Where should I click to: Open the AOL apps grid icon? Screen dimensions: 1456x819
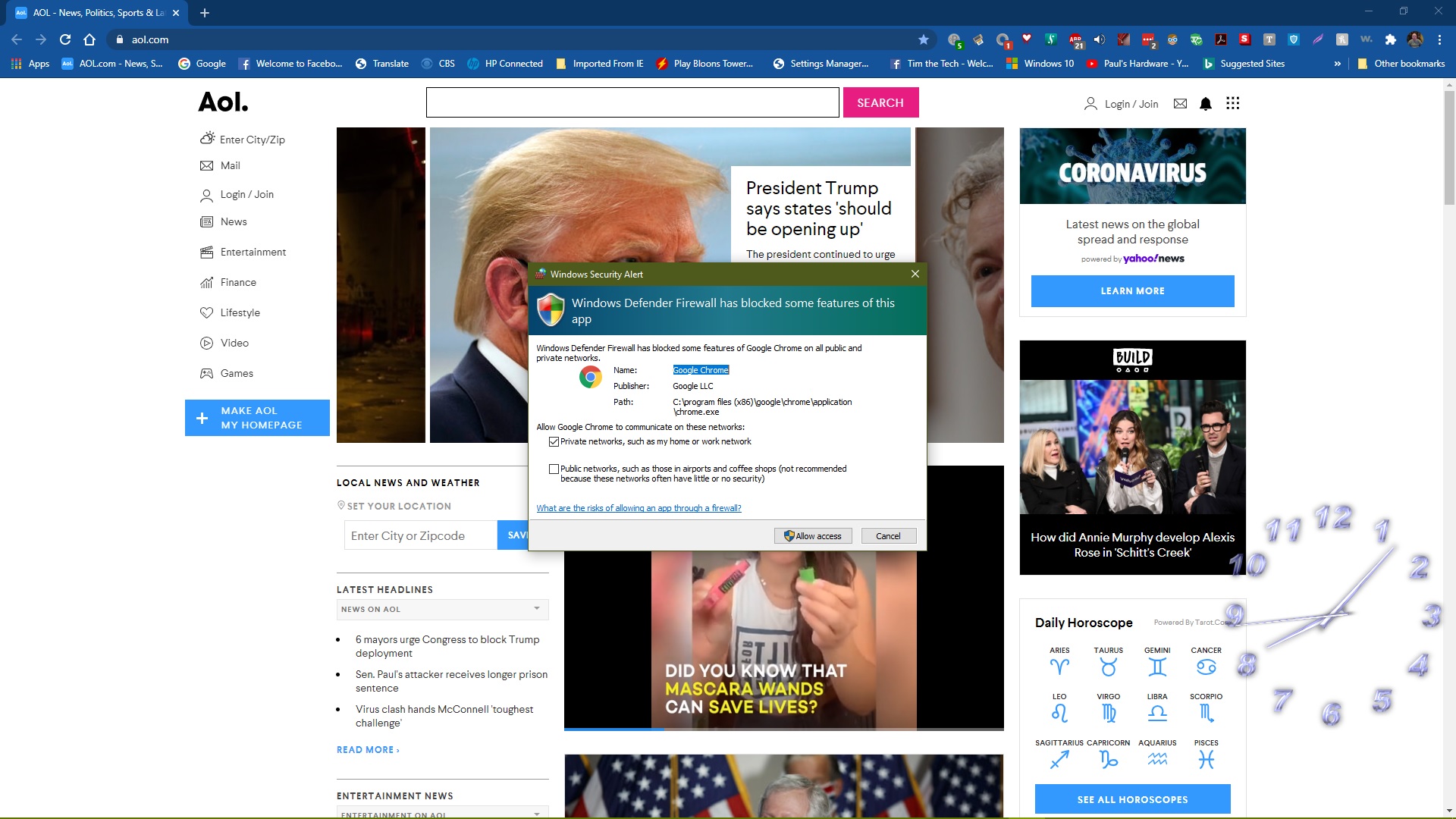coord(1233,103)
